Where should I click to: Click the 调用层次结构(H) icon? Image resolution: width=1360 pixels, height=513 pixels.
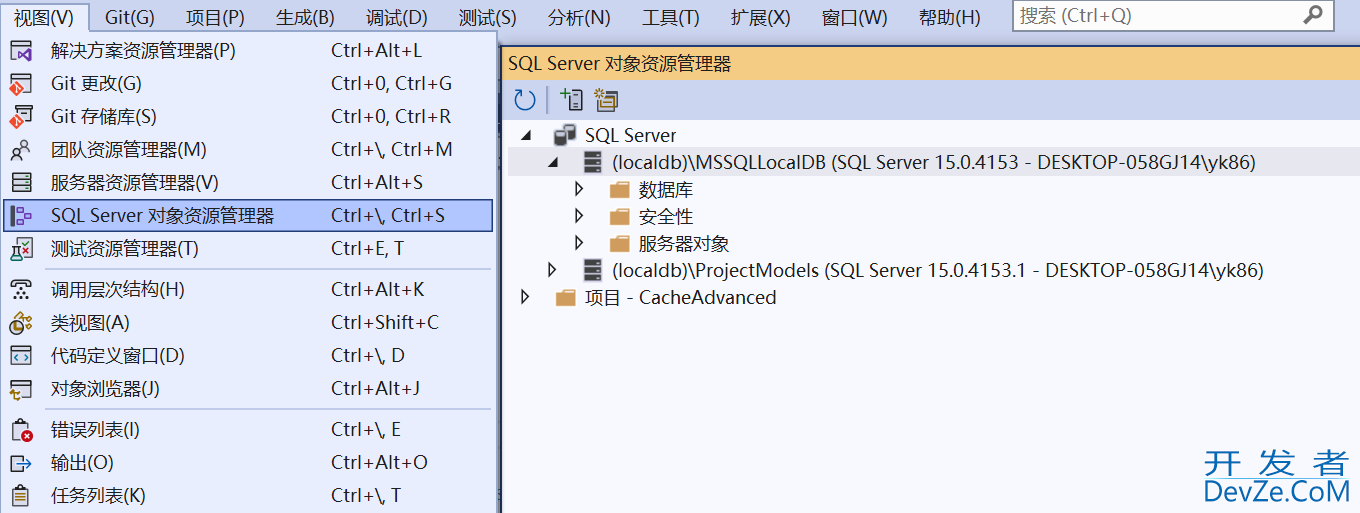21,290
